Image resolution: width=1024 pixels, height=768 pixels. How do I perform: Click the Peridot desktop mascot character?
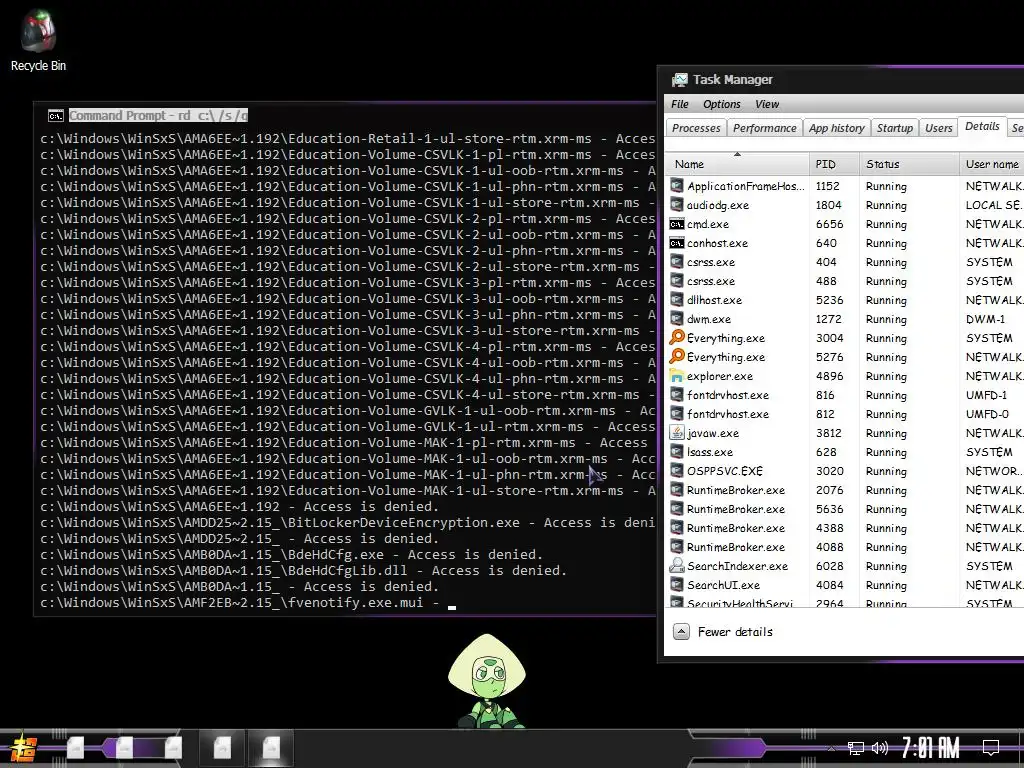(487, 680)
